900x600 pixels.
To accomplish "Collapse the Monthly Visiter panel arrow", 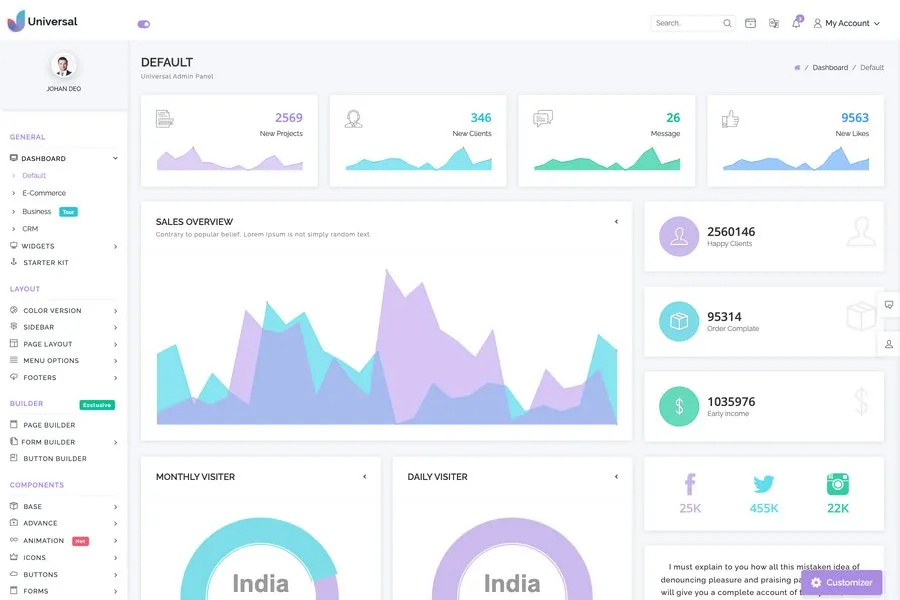I will 364,477.
